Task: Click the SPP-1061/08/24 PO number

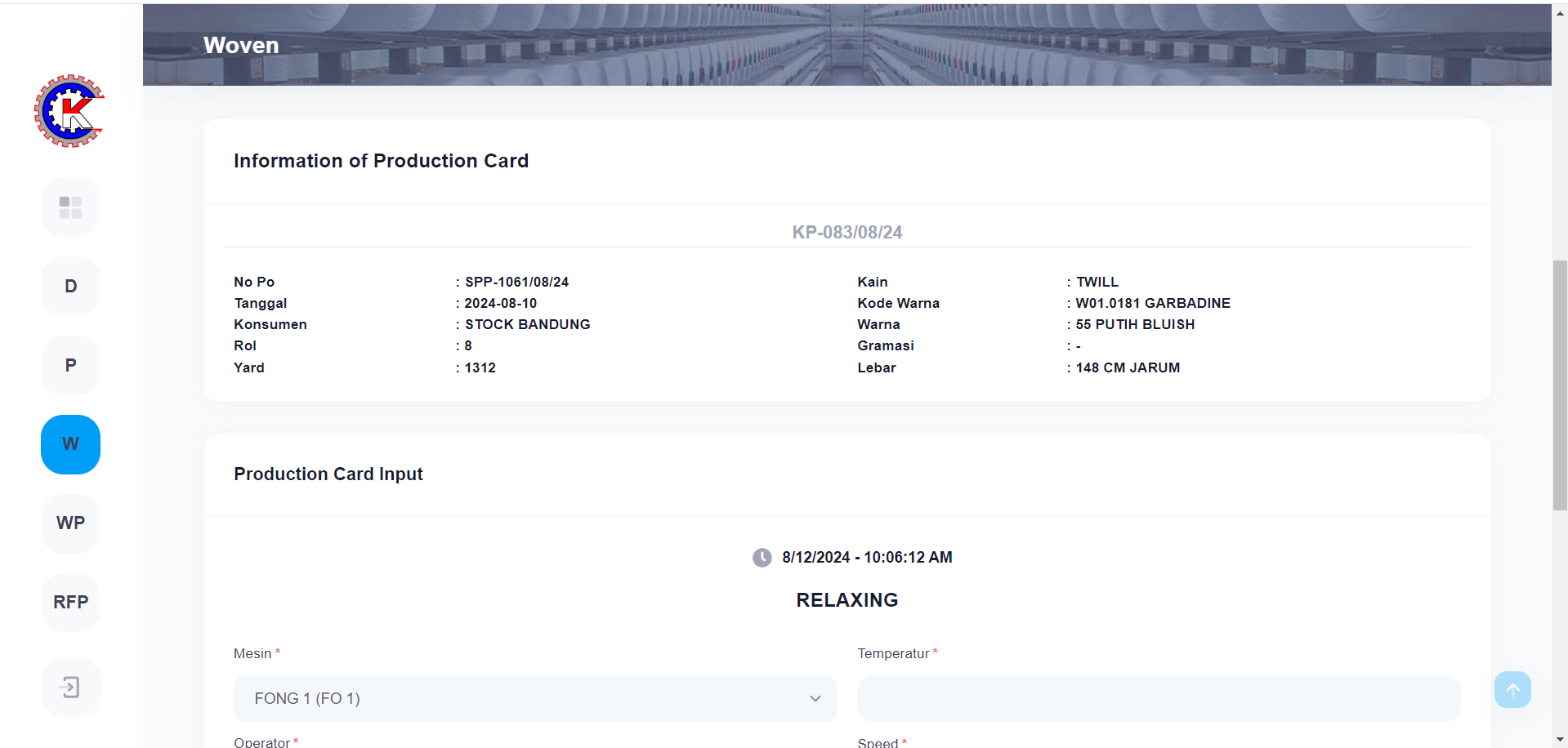Action: pos(516,282)
